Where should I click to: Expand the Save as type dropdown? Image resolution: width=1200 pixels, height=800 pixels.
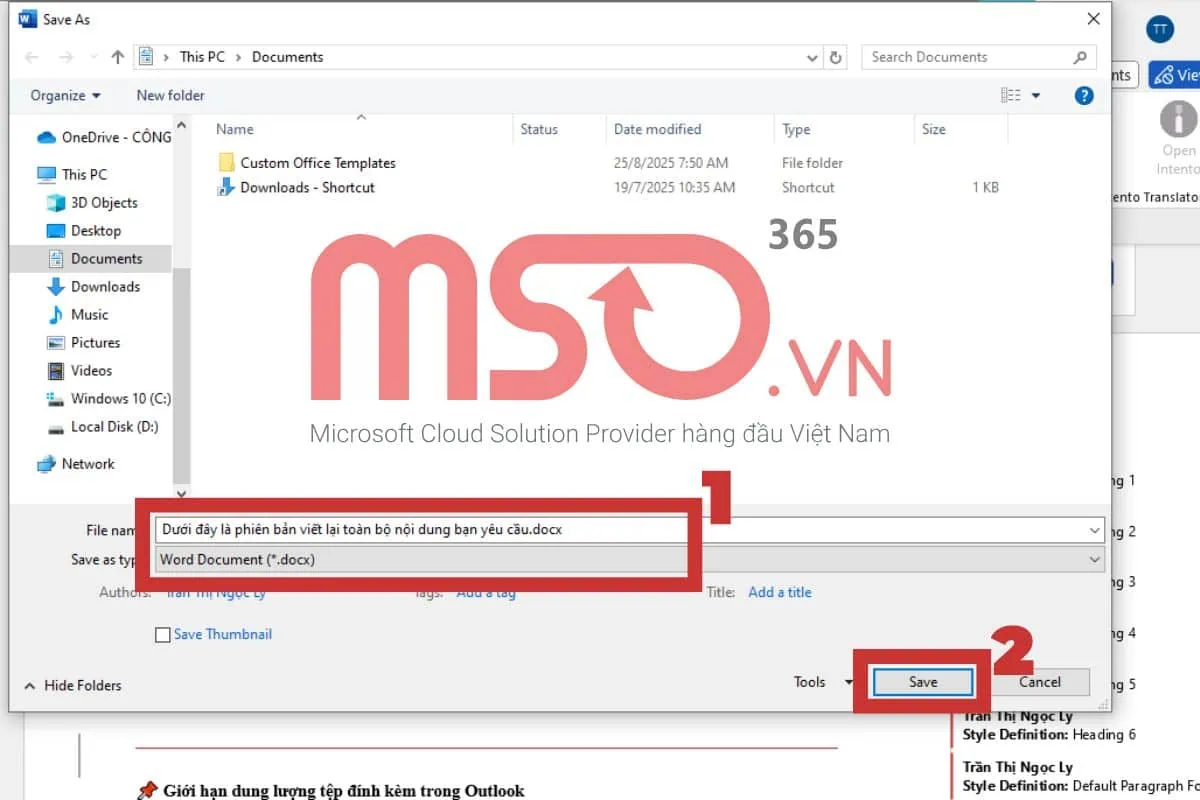pos(1095,560)
